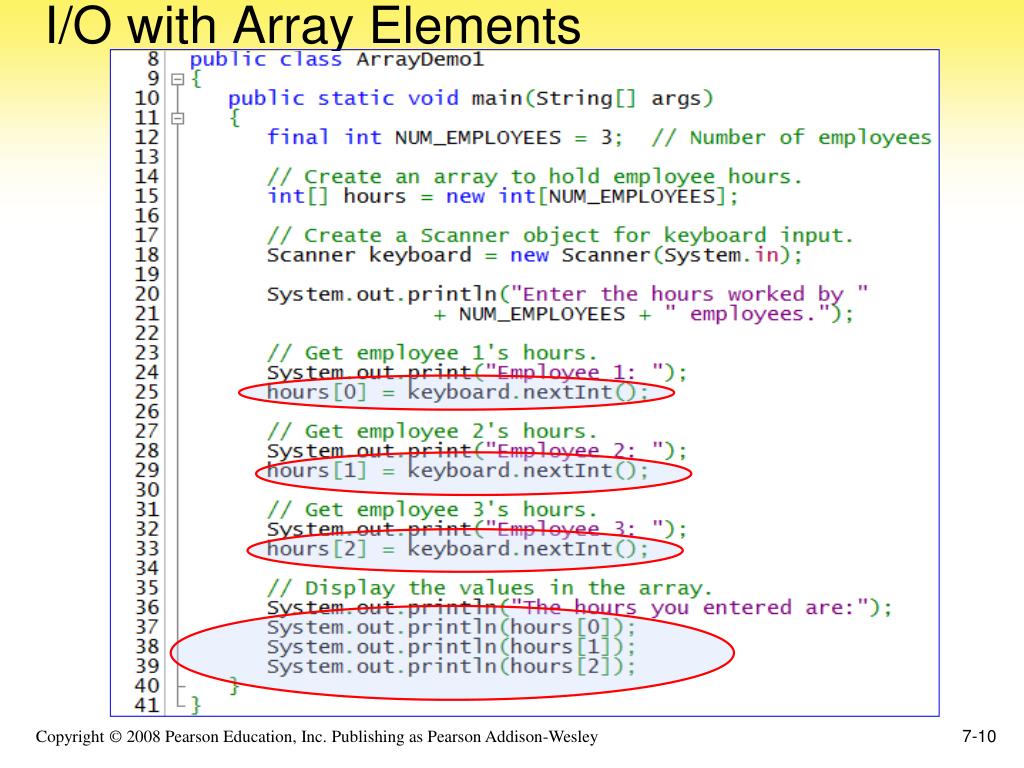Viewport: 1024px width, 768px height.
Task: Click the println "The hours you entered are:" line
Action: tap(579, 608)
